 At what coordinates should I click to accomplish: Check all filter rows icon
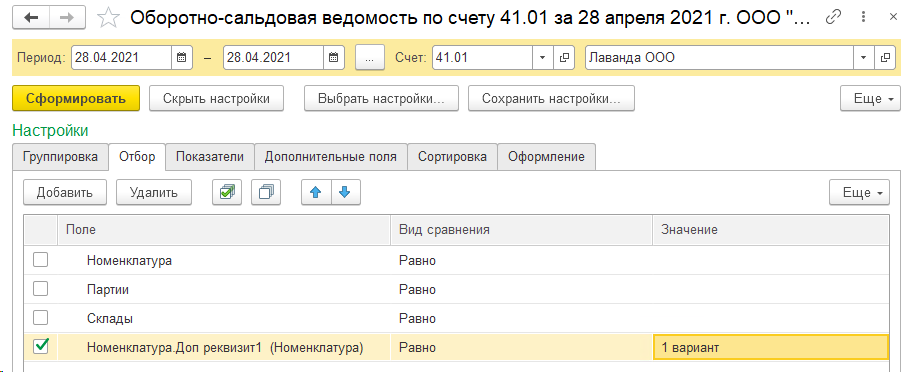(227, 192)
